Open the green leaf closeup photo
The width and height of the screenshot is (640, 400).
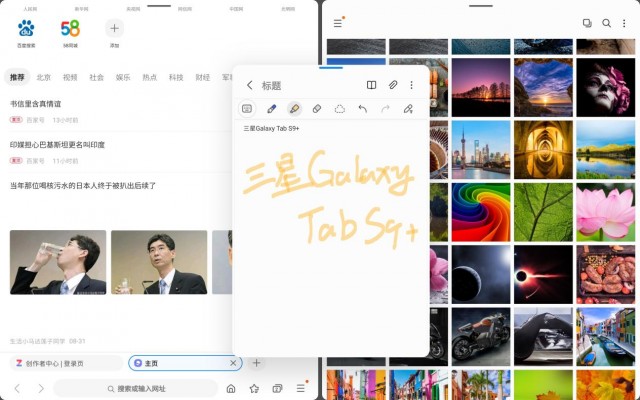pyautogui.click(x=543, y=212)
